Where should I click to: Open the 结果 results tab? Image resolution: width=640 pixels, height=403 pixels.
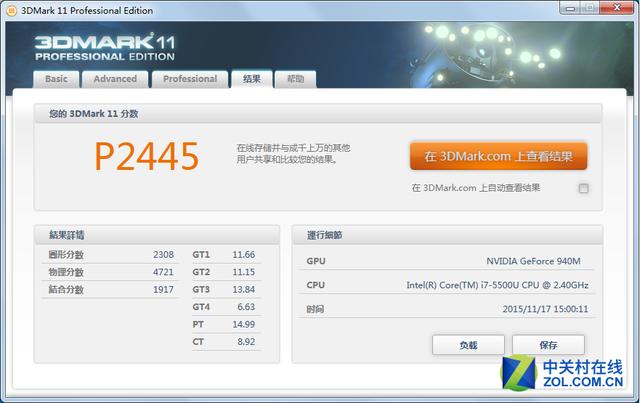coord(252,79)
